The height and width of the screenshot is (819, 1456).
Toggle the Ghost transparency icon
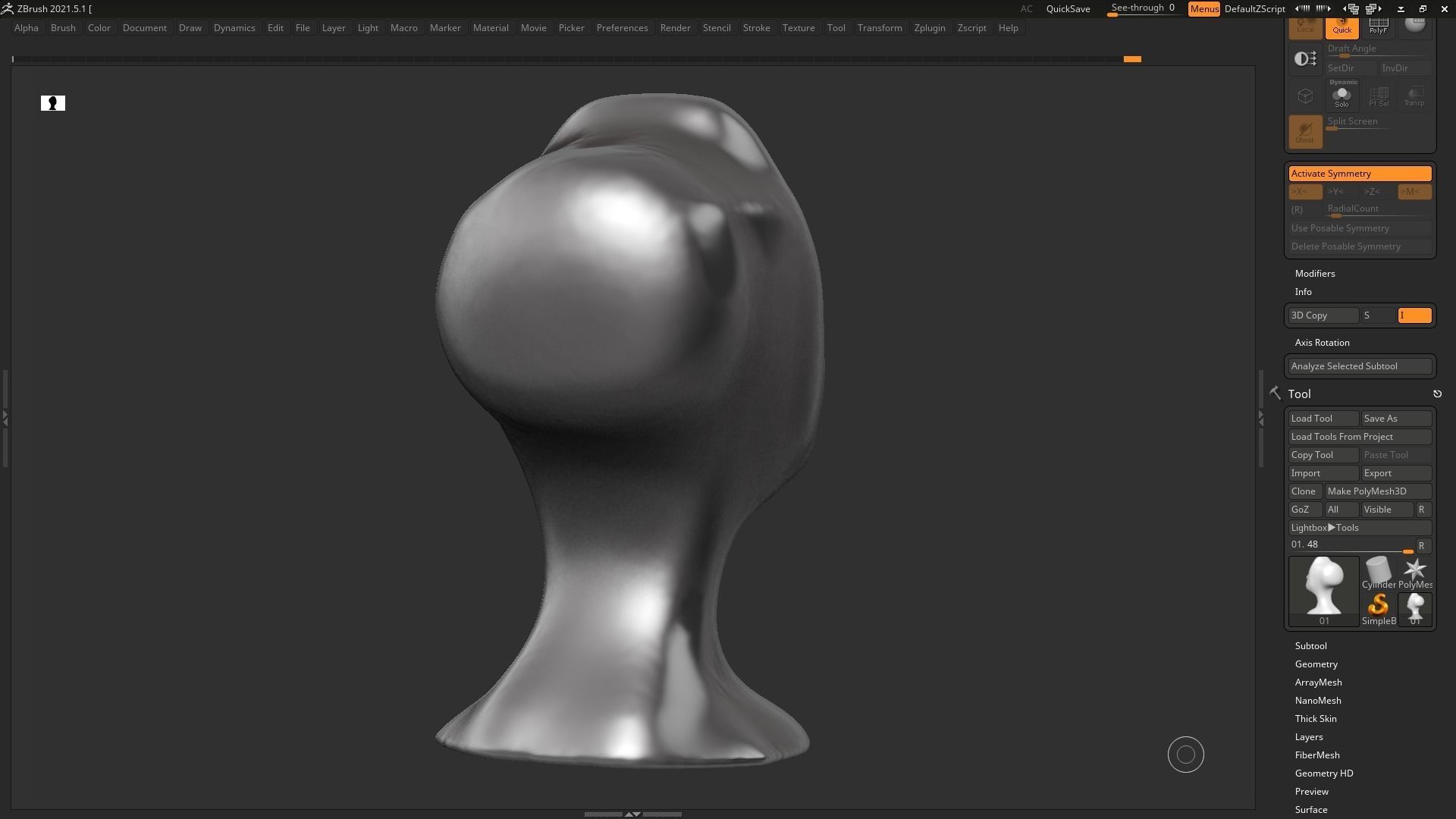pos(1305,132)
